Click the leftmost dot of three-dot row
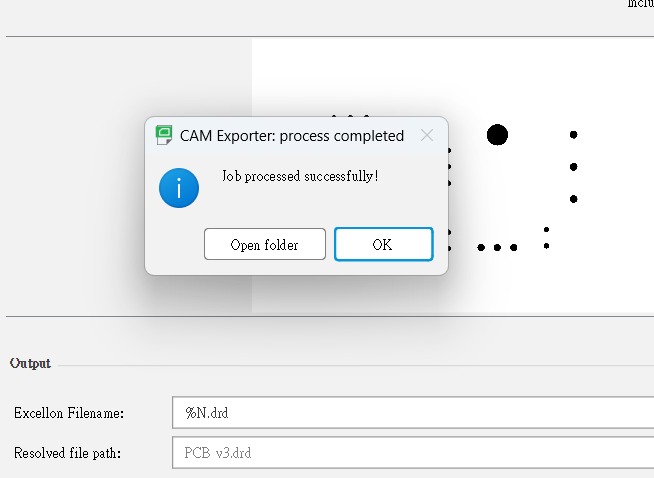 tap(481, 247)
